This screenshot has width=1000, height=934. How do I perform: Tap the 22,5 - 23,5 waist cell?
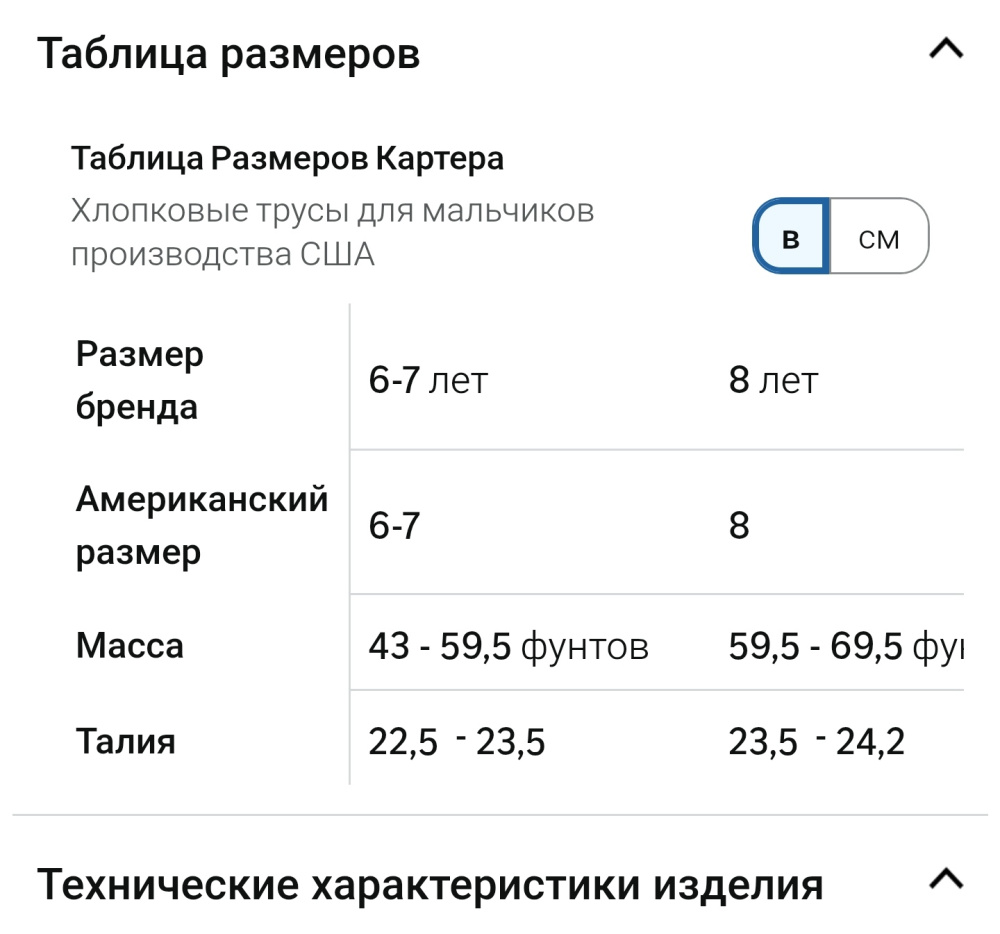pyautogui.click(x=457, y=742)
